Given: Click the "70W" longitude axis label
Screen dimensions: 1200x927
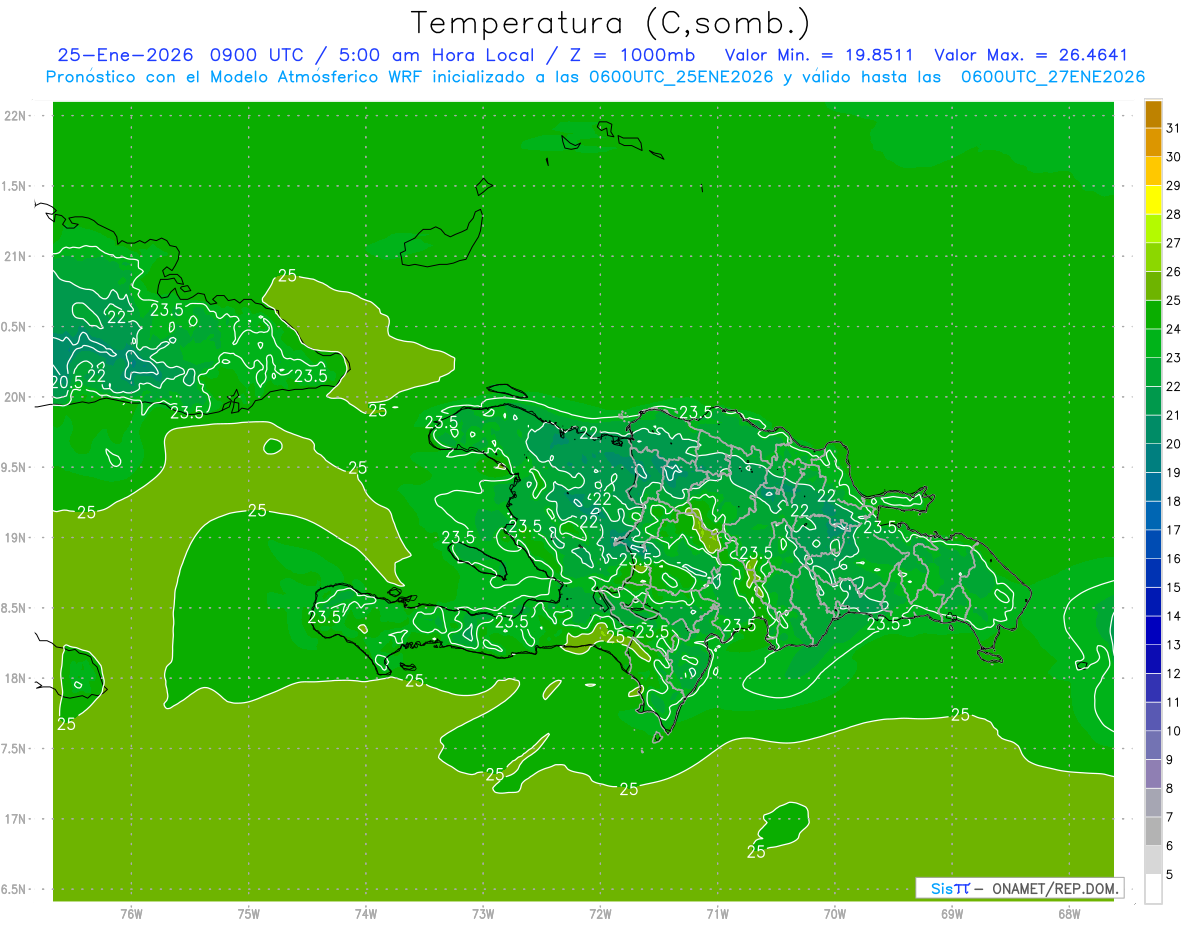Looking at the screenshot, I should tap(835, 913).
